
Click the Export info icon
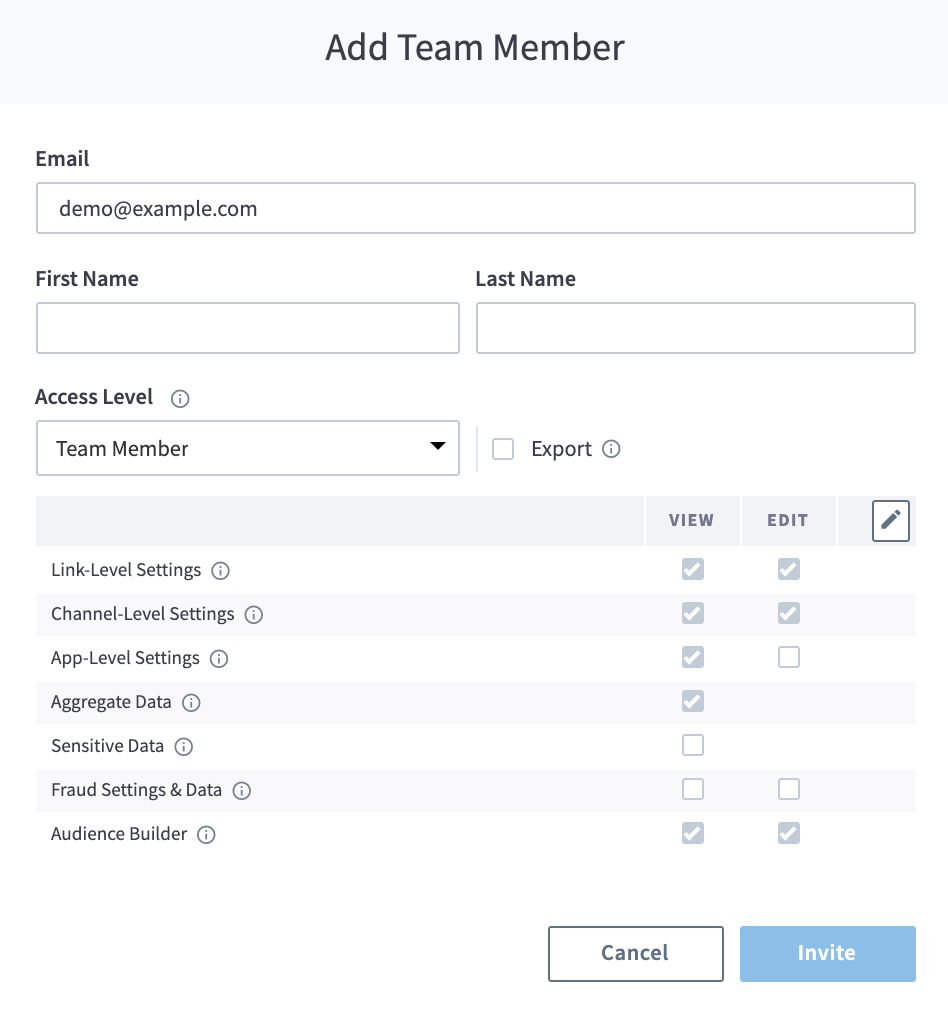tap(611, 449)
